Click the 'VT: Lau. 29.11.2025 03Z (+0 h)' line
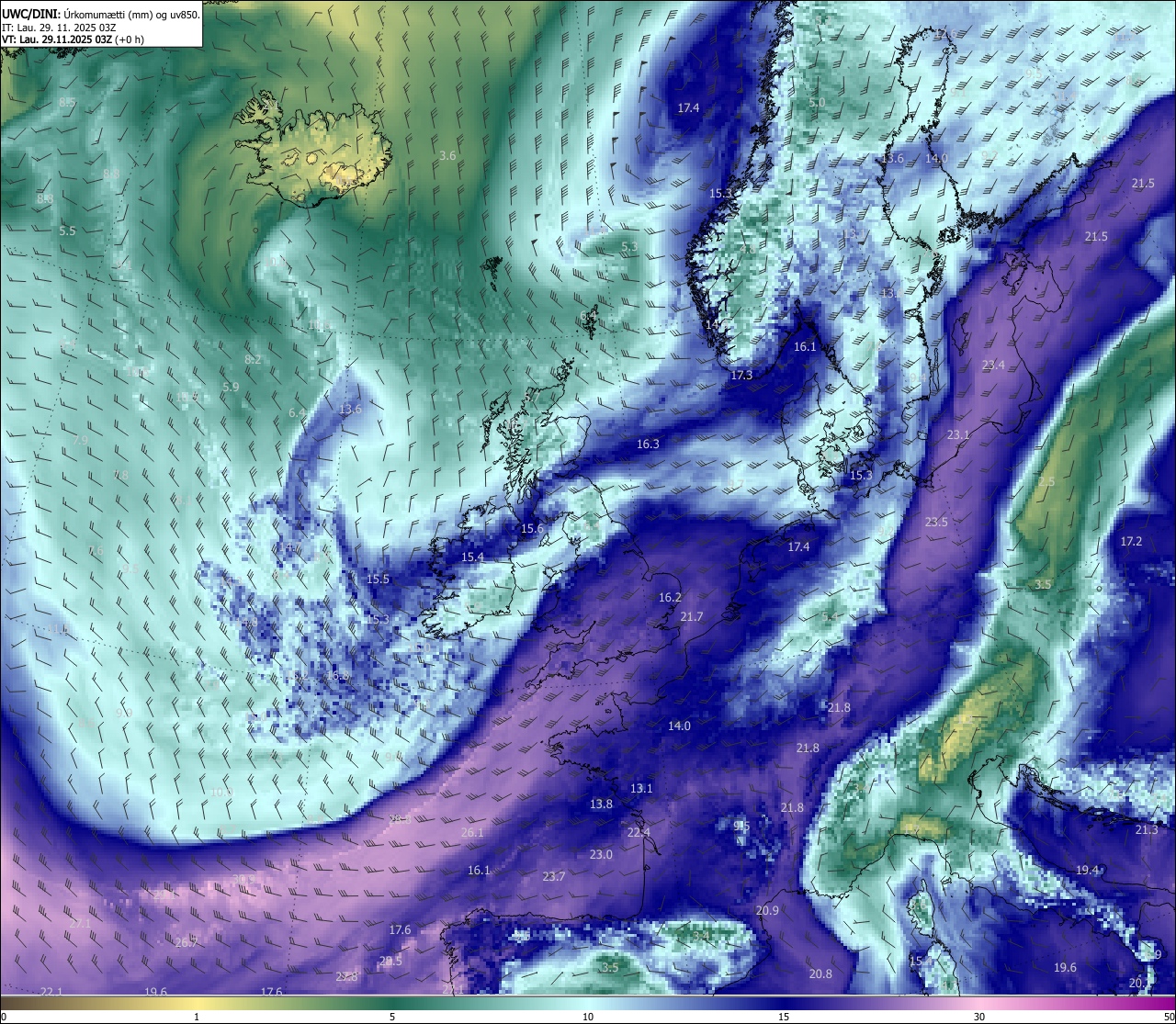This screenshot has width=1176, height=1024. pos(73,39)
